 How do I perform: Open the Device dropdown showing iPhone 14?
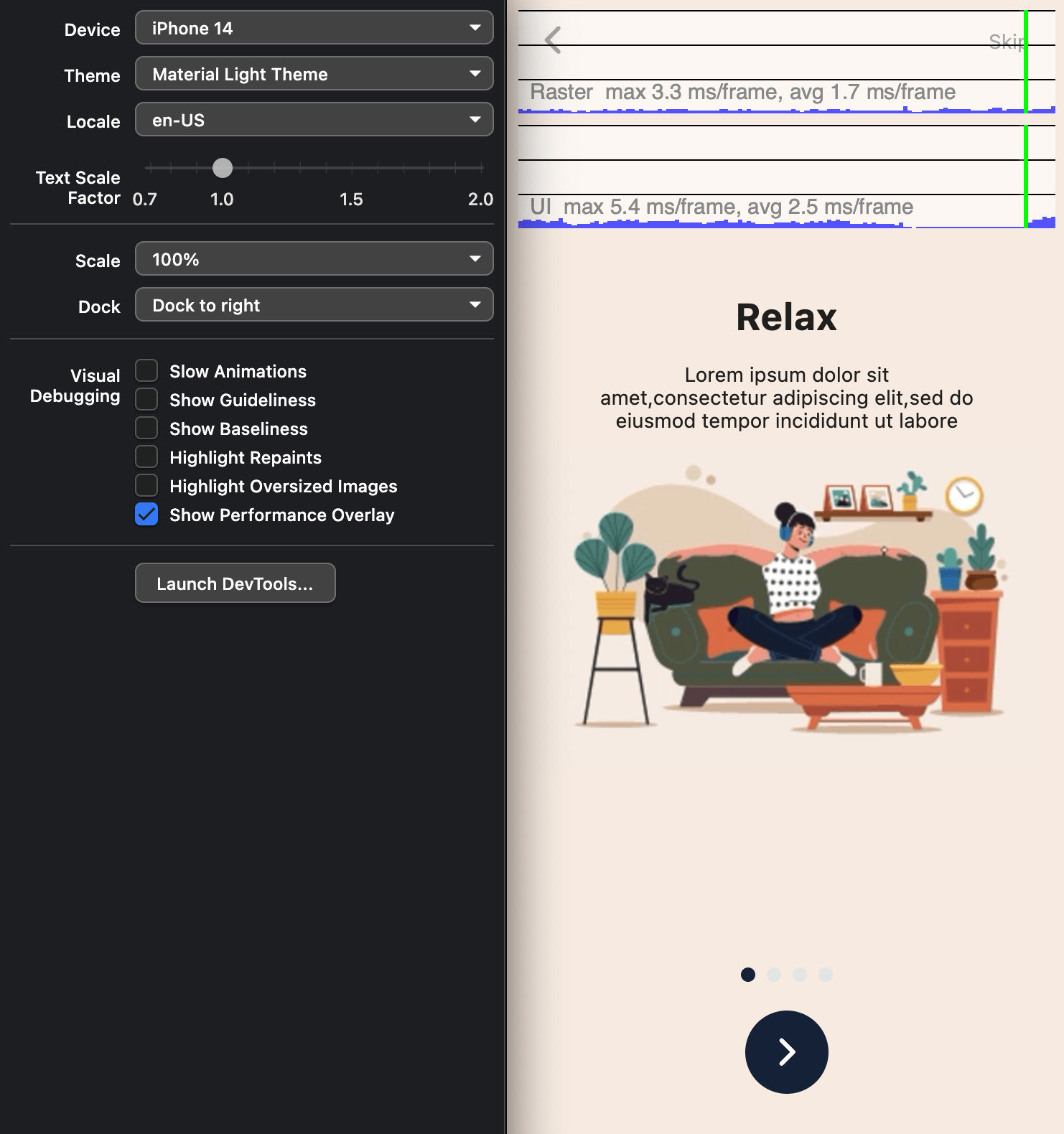pyautogui.click(x=314, y=29)
